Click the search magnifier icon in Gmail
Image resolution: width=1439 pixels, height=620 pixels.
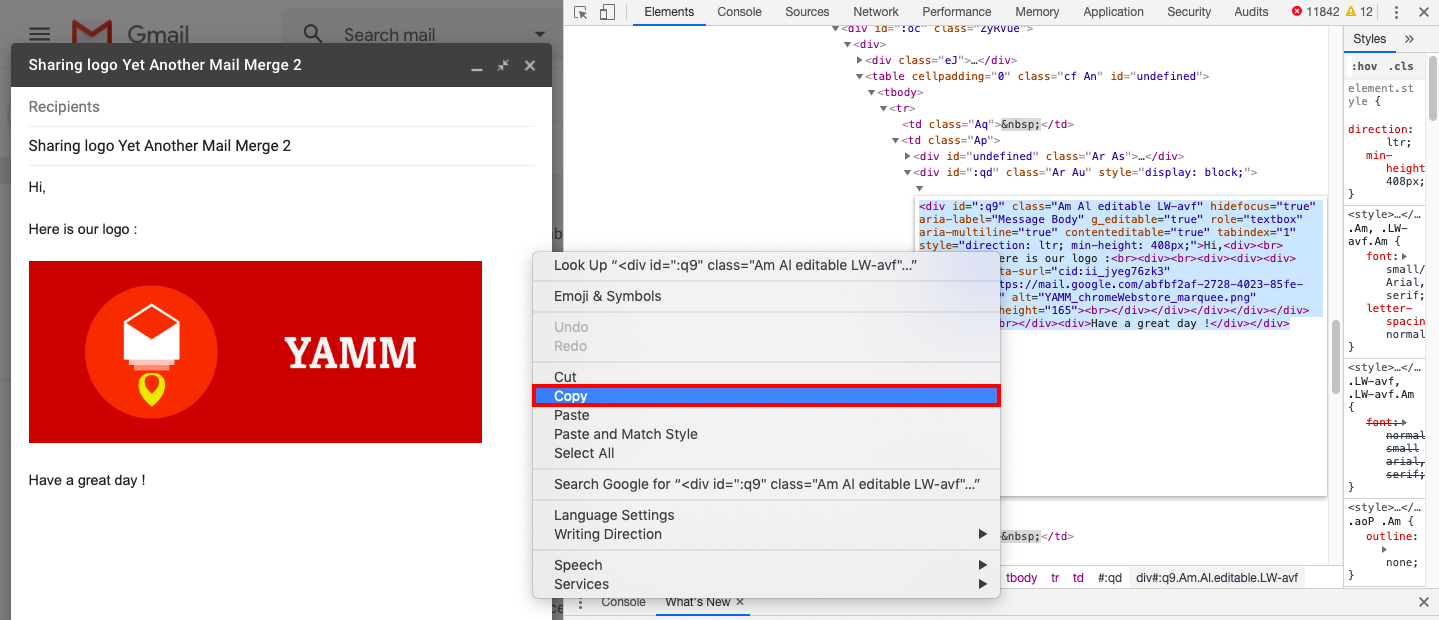click(x=313, y=34)
